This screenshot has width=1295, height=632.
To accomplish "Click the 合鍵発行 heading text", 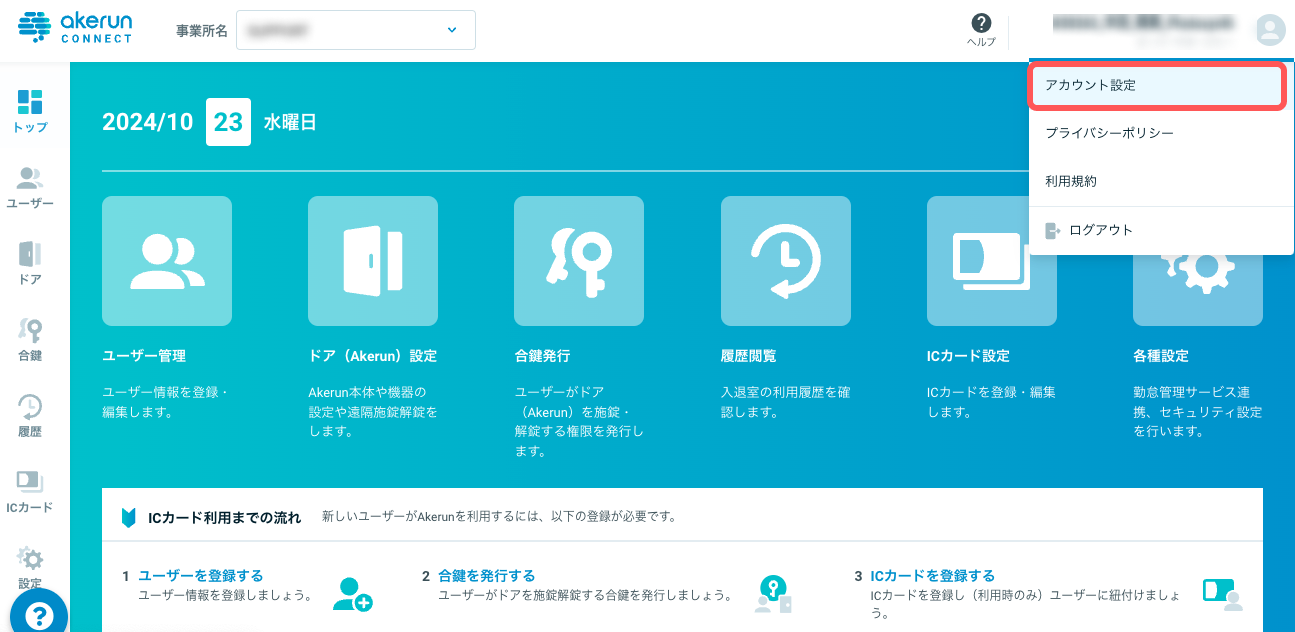I will [x=542, y=356].
